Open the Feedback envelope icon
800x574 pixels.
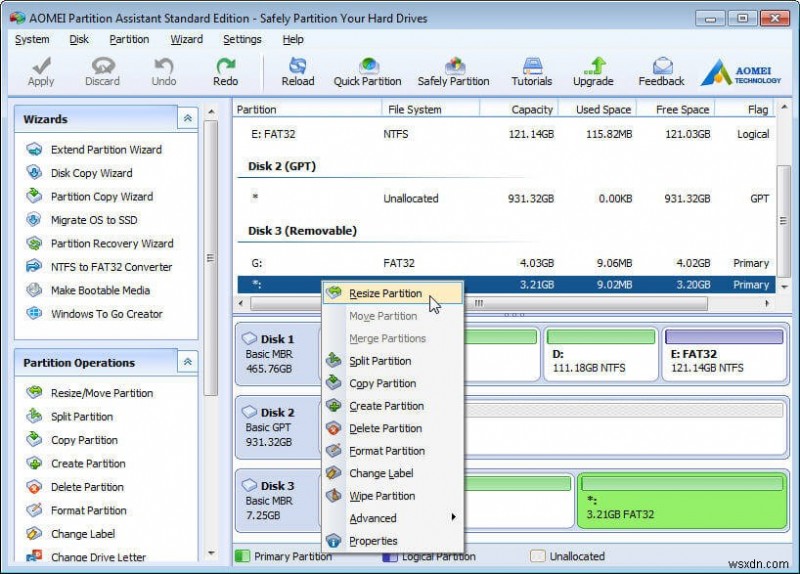point(661,71)
